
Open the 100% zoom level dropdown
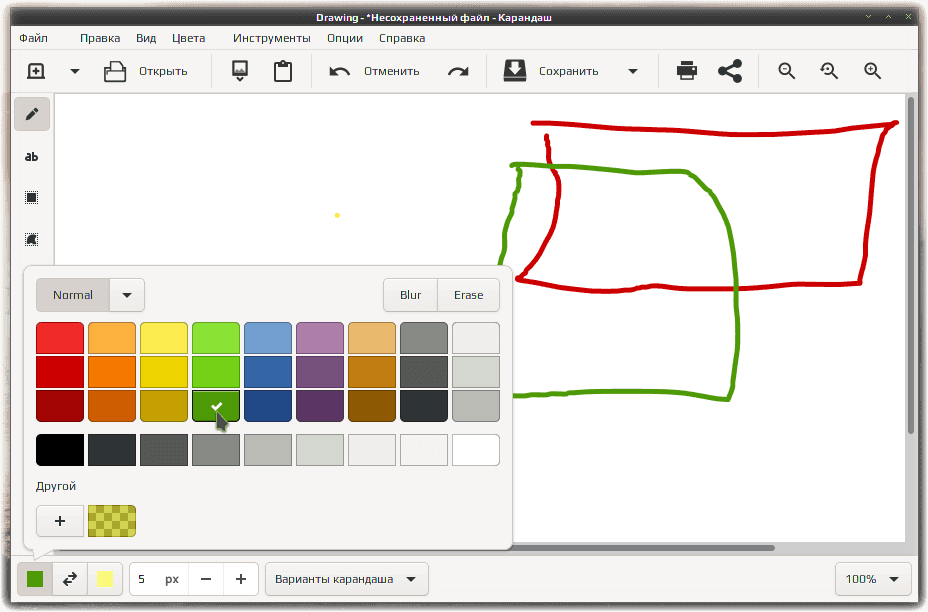click(873, 579)
